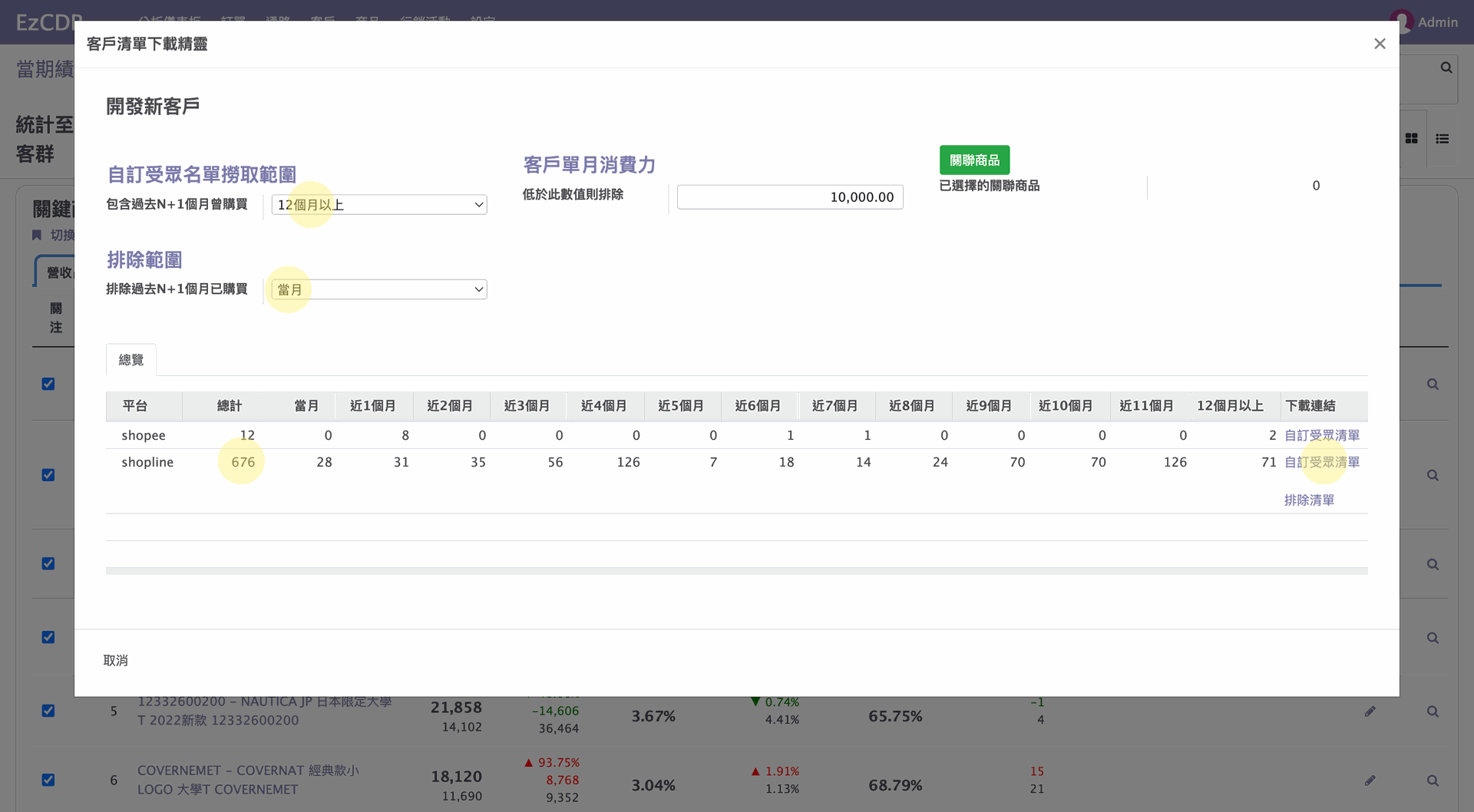Click the bookmark icon next to 切換
This screenshot has width=1474, height=812.
[x=36, y=235]
